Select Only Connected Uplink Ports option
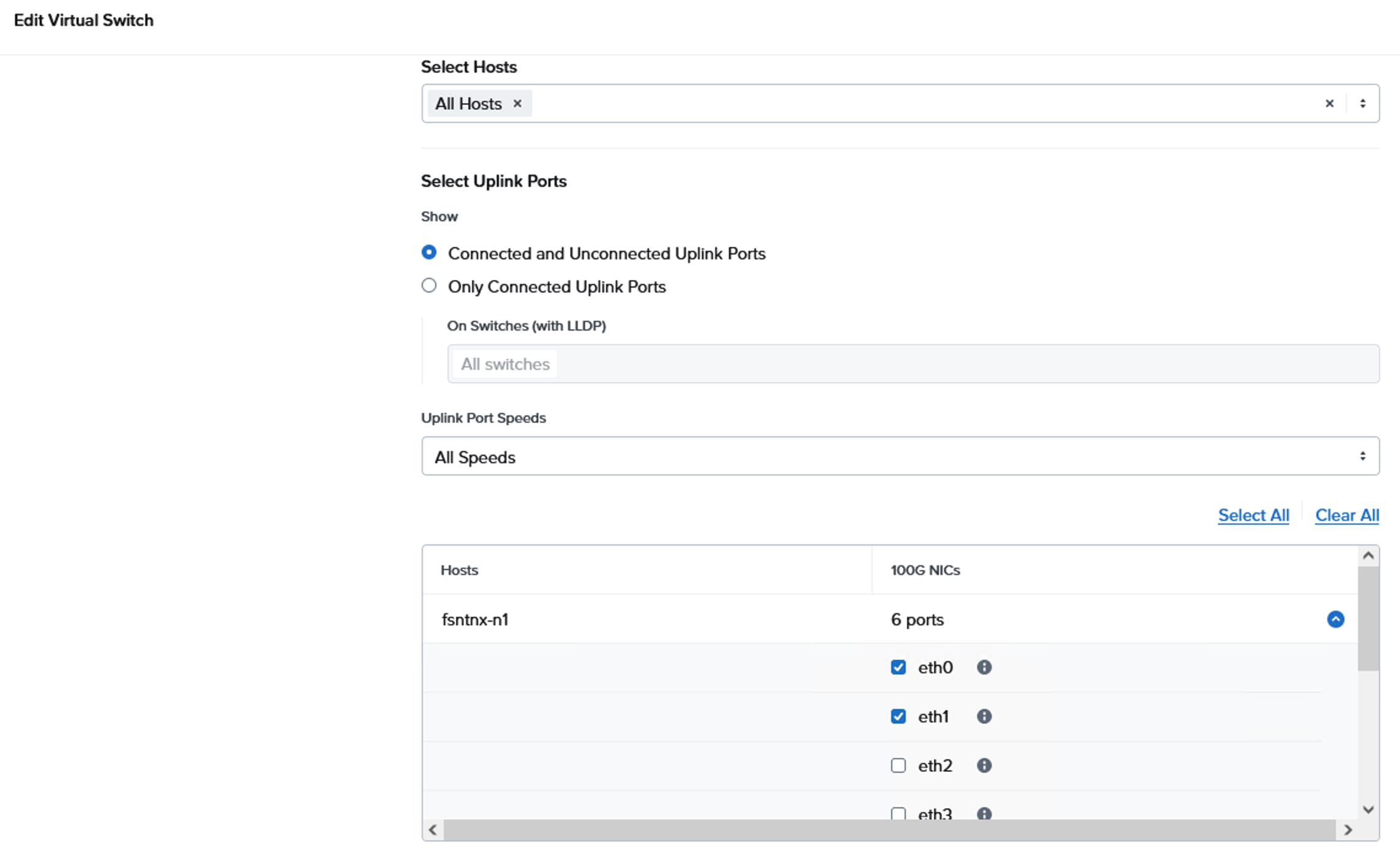Screen dimensions: 1400x859 [x=429, y=286]
